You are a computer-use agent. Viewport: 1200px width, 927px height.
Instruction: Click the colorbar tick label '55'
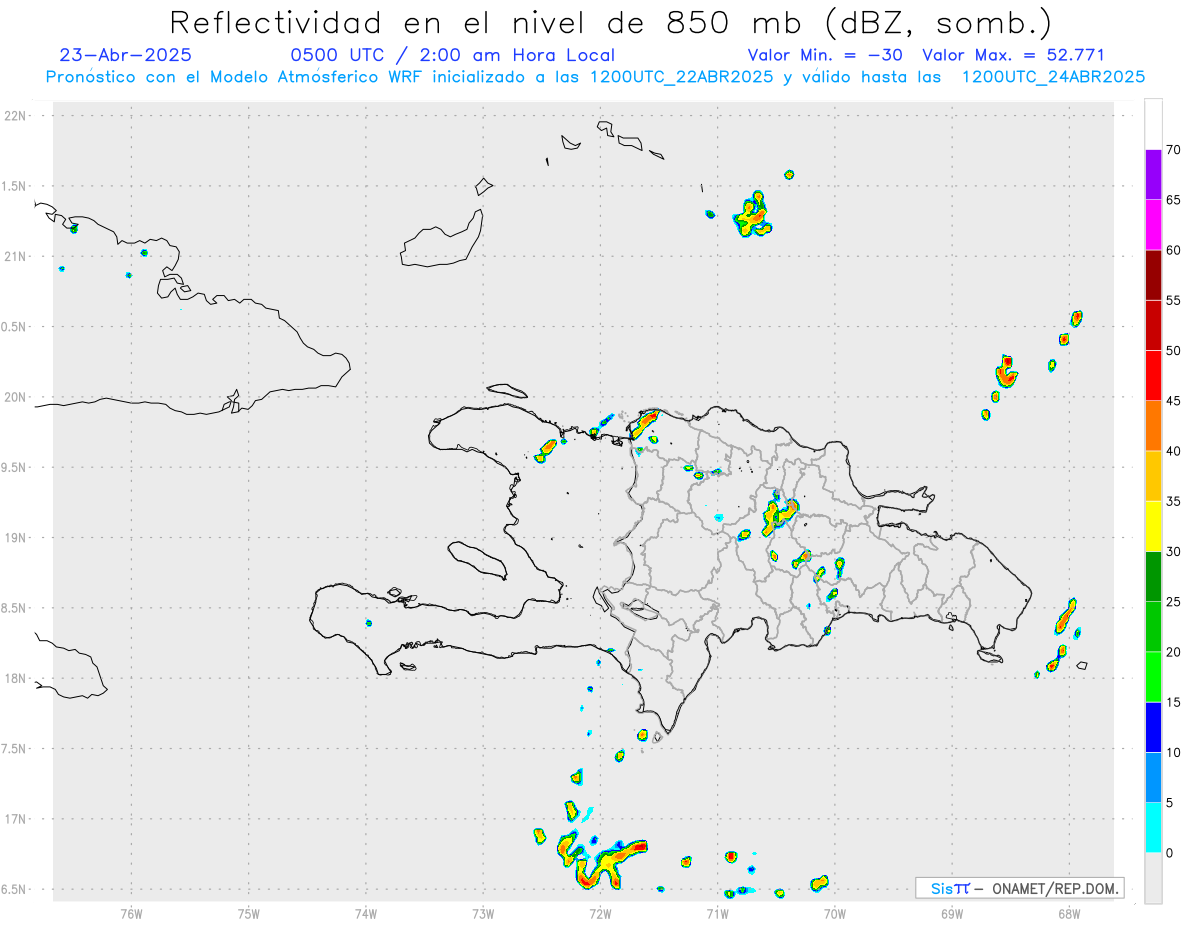click(1174, 301)
